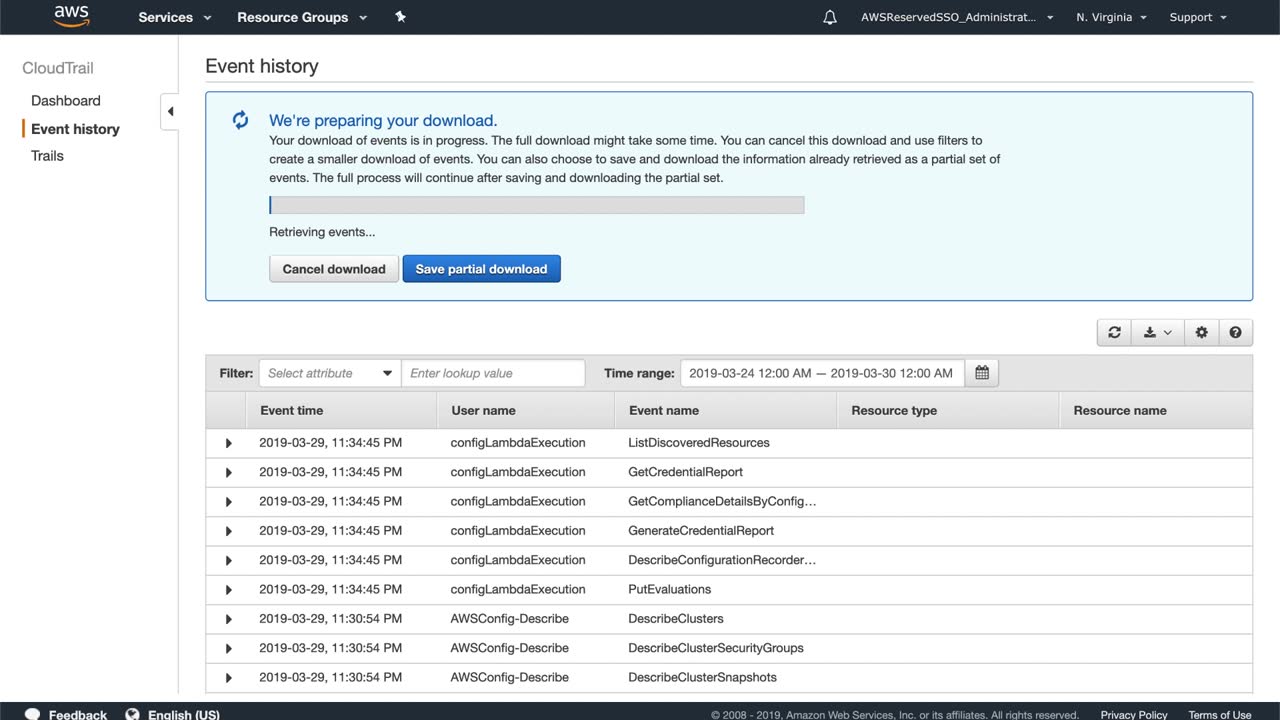
Task: Open the Resource Groups menu
Action: tap(302, 17)
